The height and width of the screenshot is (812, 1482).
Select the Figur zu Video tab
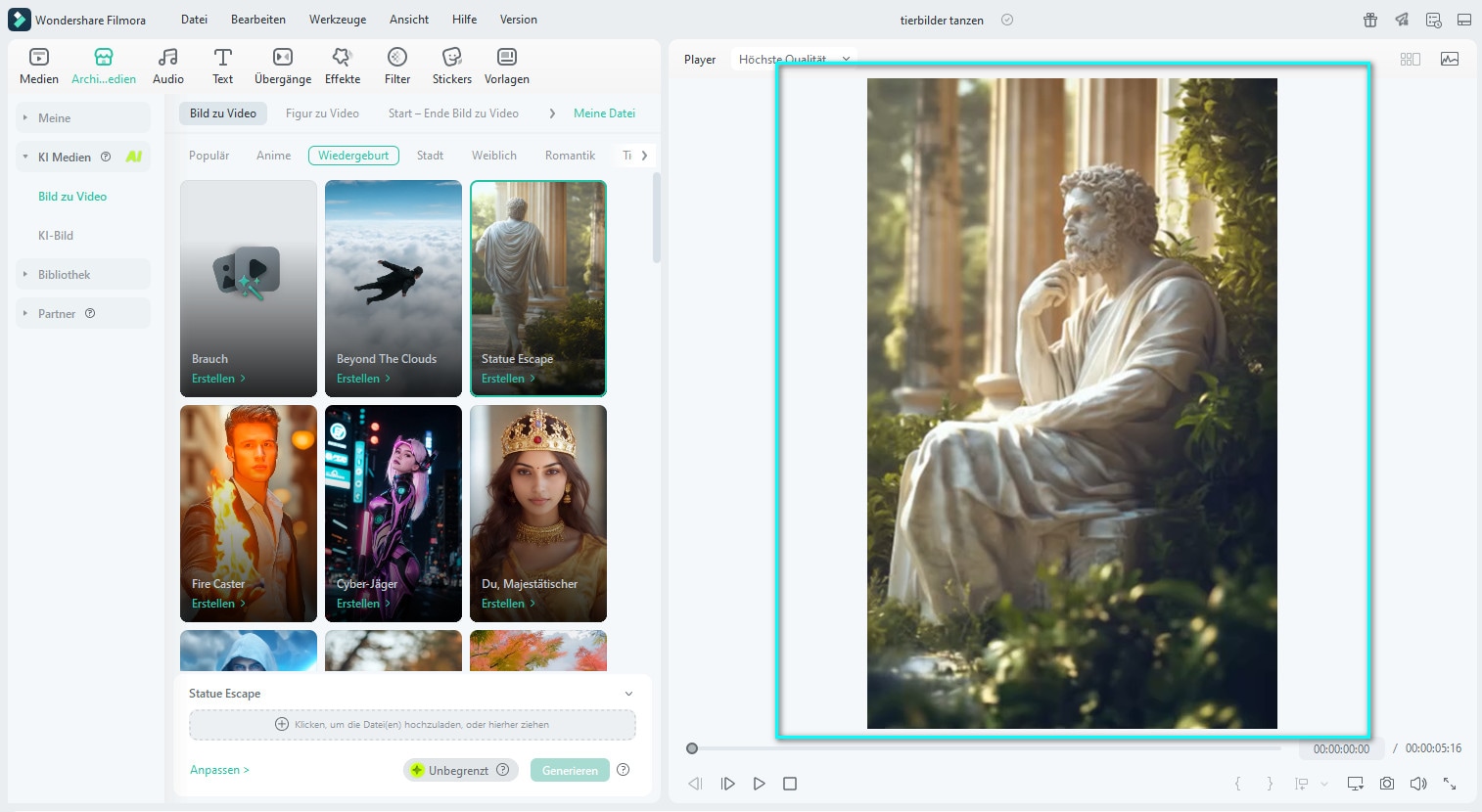click(x=322, y=113)
